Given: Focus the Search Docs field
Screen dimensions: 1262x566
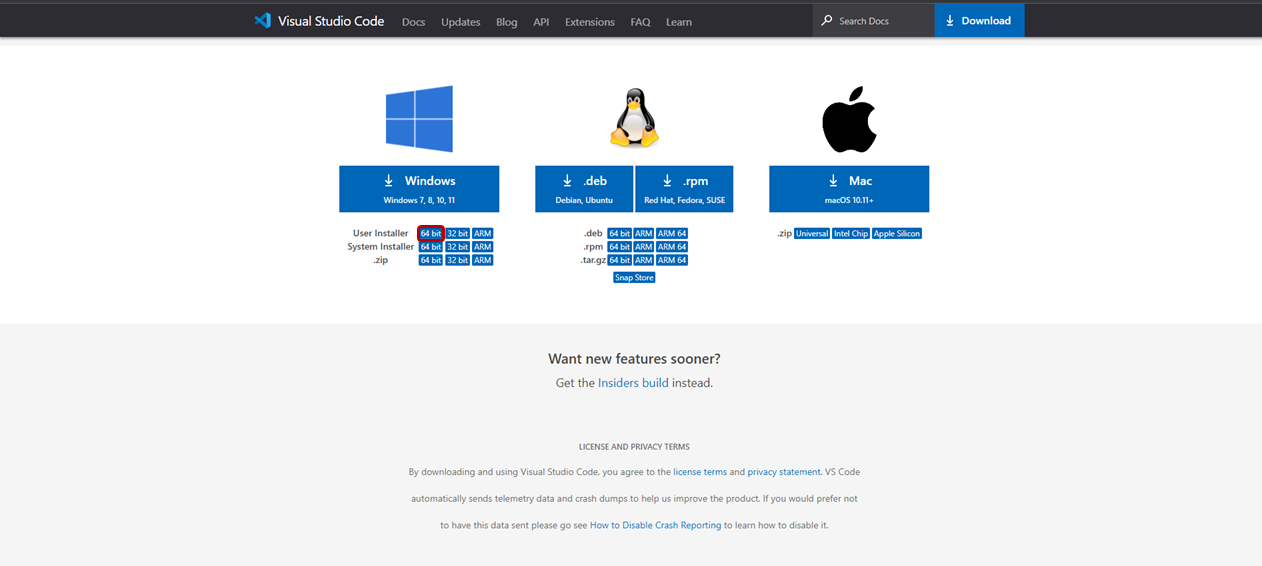Looking at the screenshot, I should [x=873, y=20].
